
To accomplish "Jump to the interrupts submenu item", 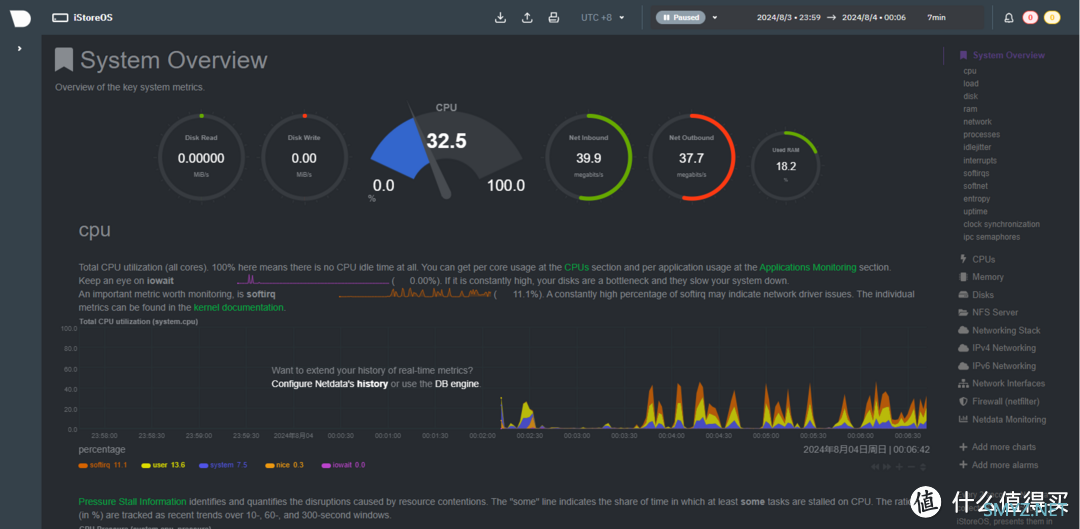I will click(979, 160).
